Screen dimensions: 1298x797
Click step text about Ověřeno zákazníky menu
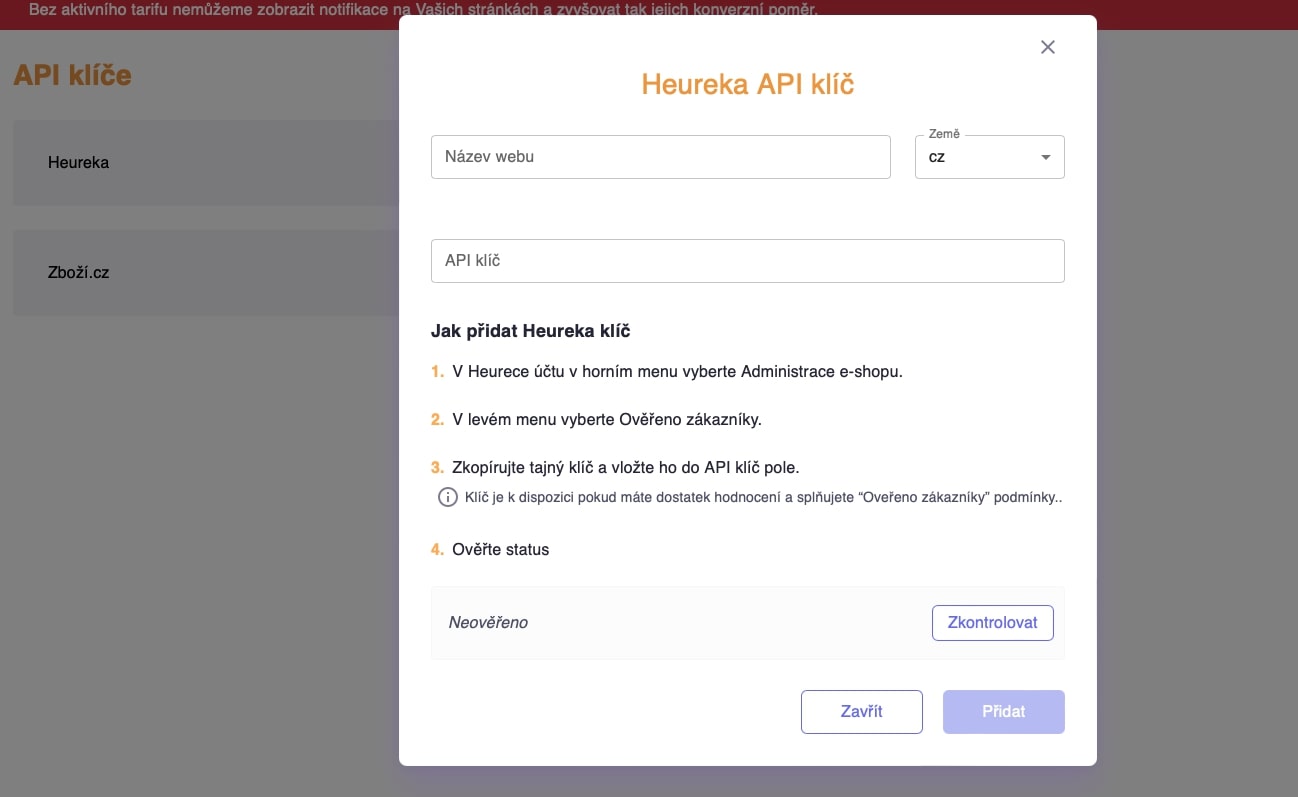(607, 419)
